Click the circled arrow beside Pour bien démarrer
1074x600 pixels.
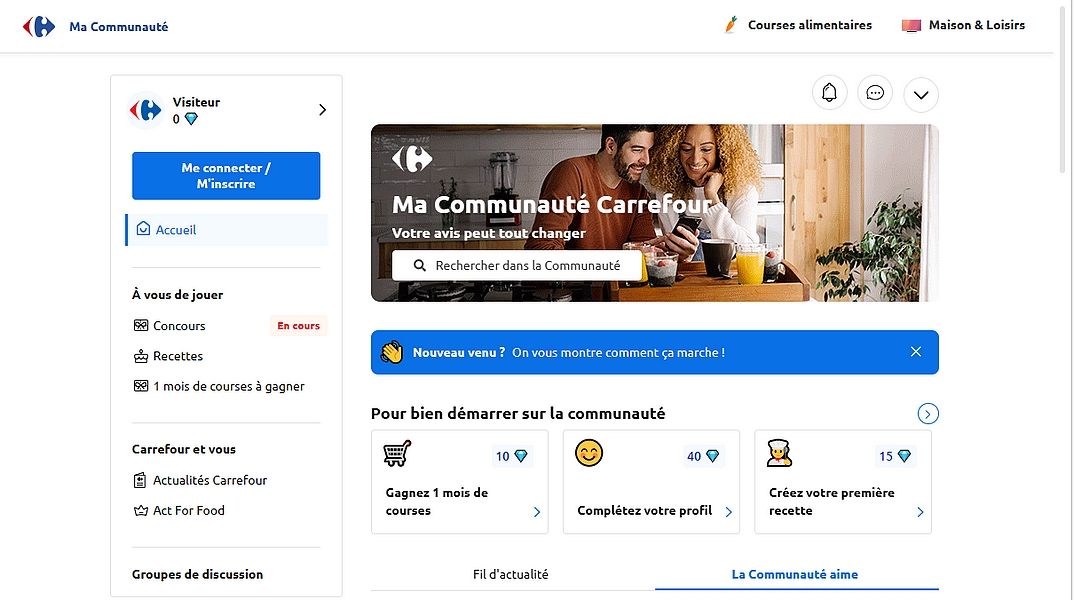928,414
